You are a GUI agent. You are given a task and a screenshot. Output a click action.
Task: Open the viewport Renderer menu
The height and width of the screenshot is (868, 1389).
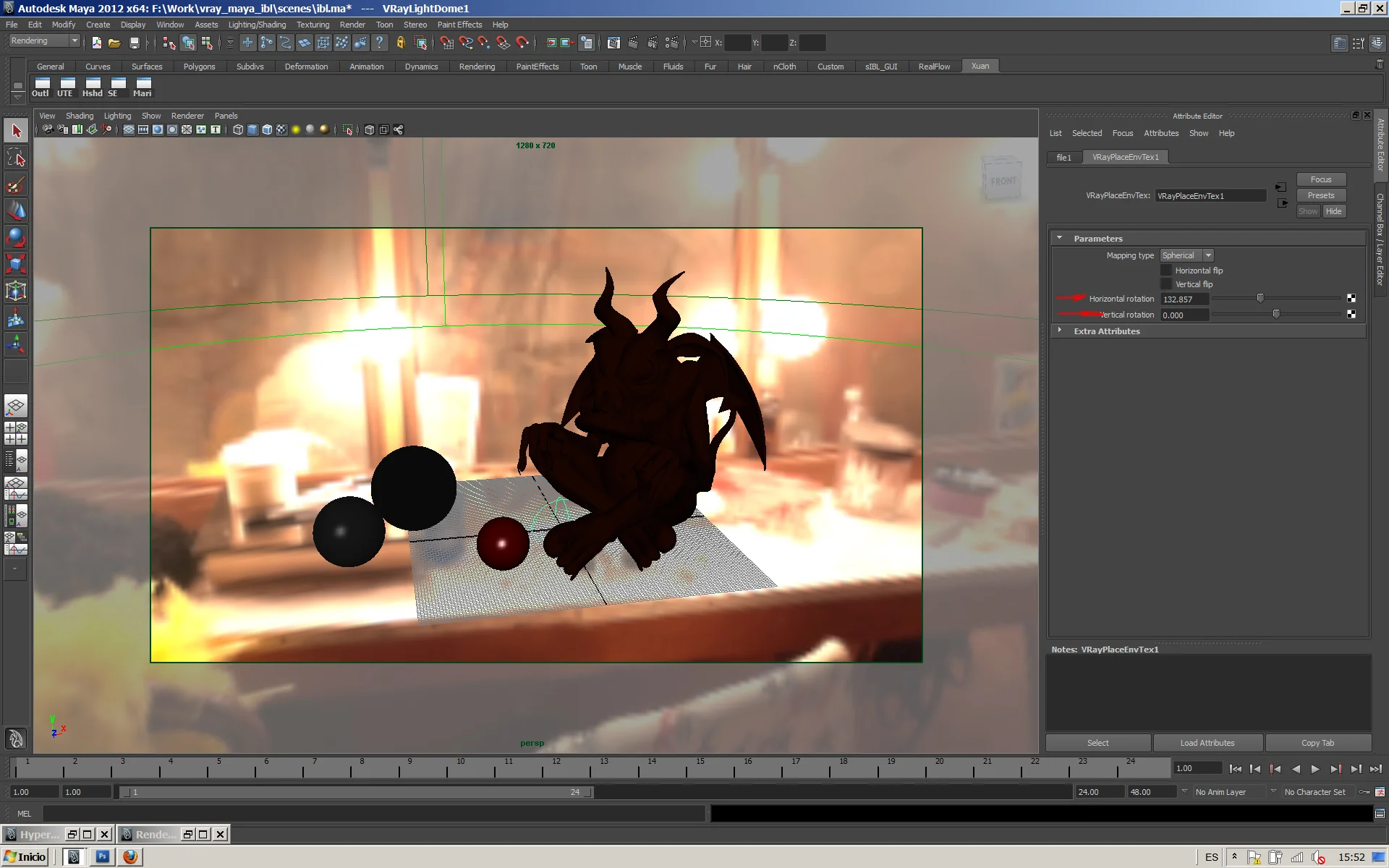point(187,116)
